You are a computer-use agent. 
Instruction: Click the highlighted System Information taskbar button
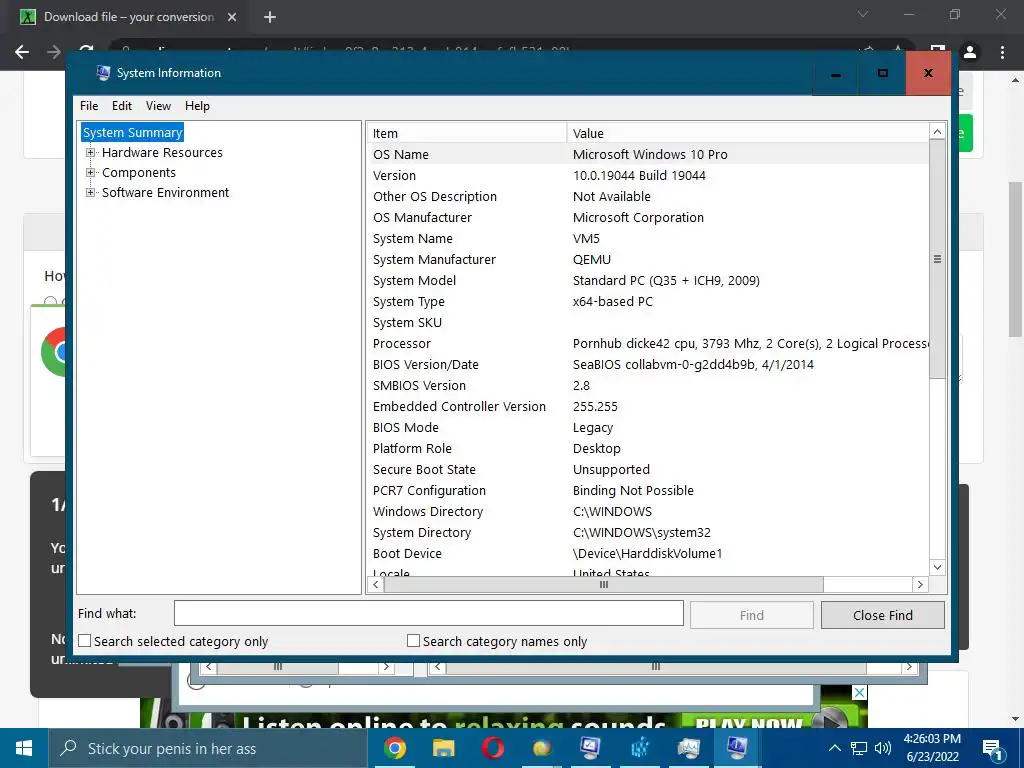click(x=737, y=748)
